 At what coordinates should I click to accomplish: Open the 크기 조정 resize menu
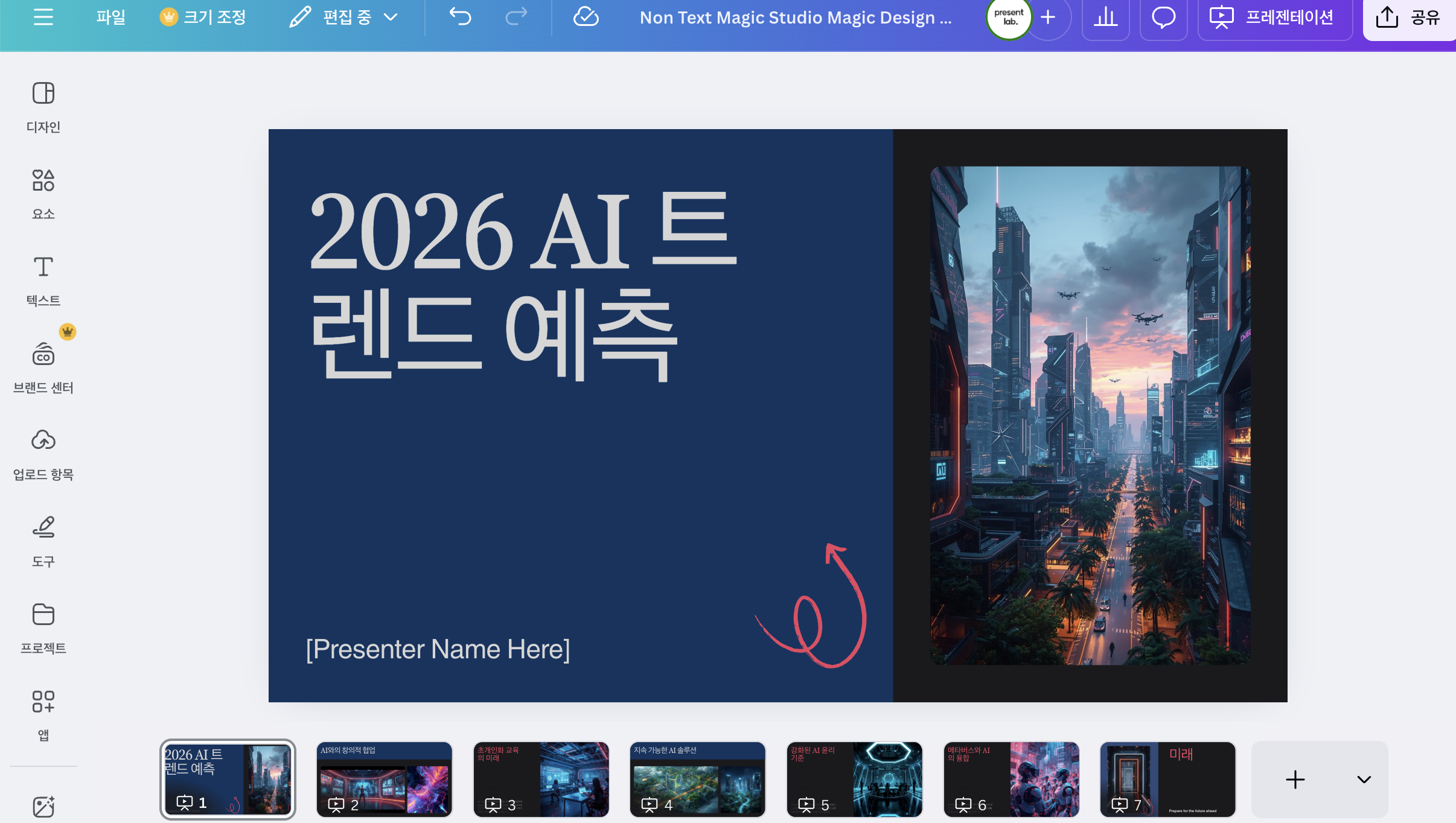tap(203, 17)
